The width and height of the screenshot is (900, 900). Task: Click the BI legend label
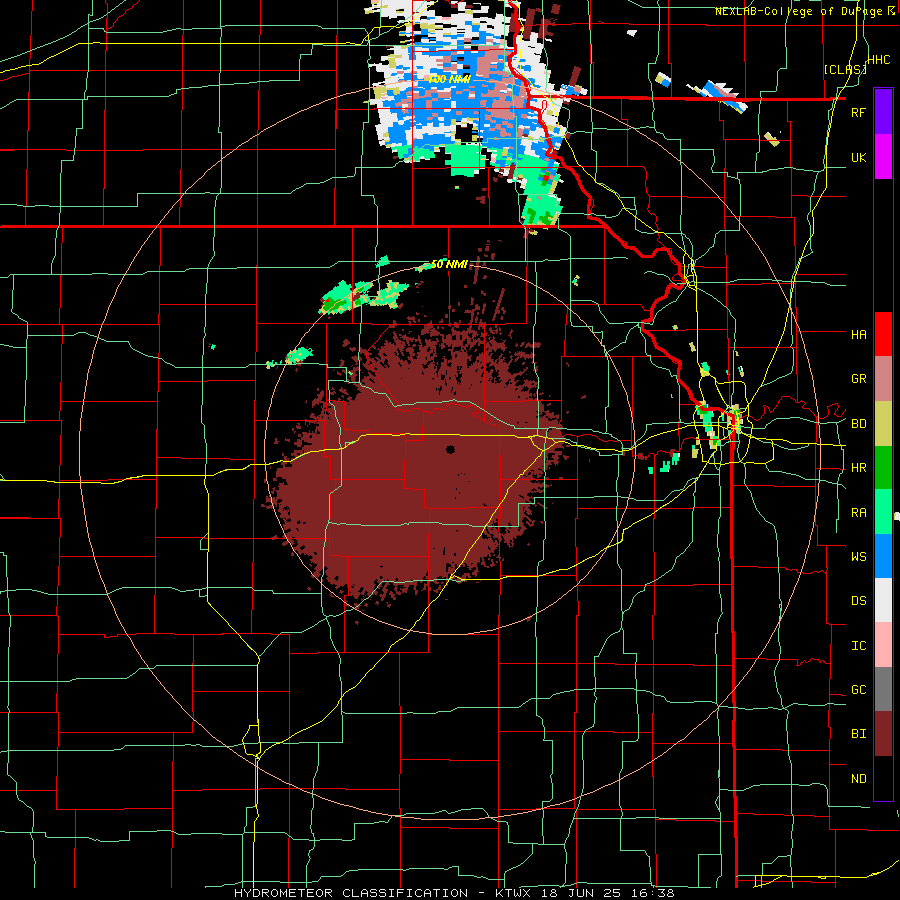pos(858,734)
